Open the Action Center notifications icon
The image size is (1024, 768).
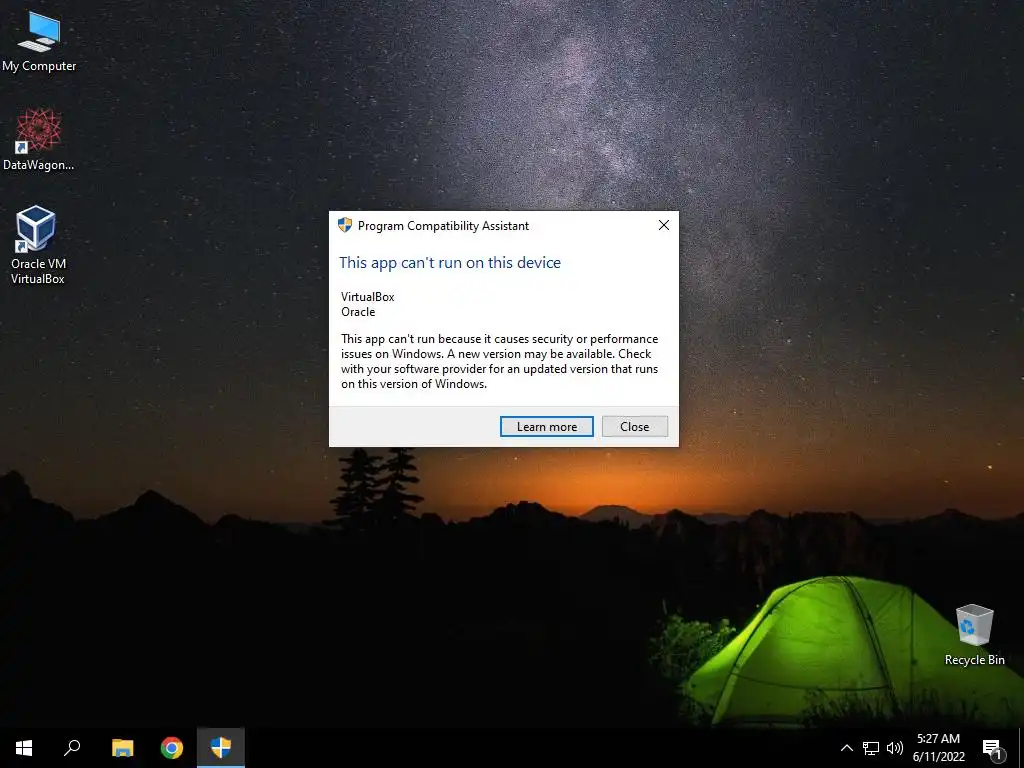coord(992,748)
